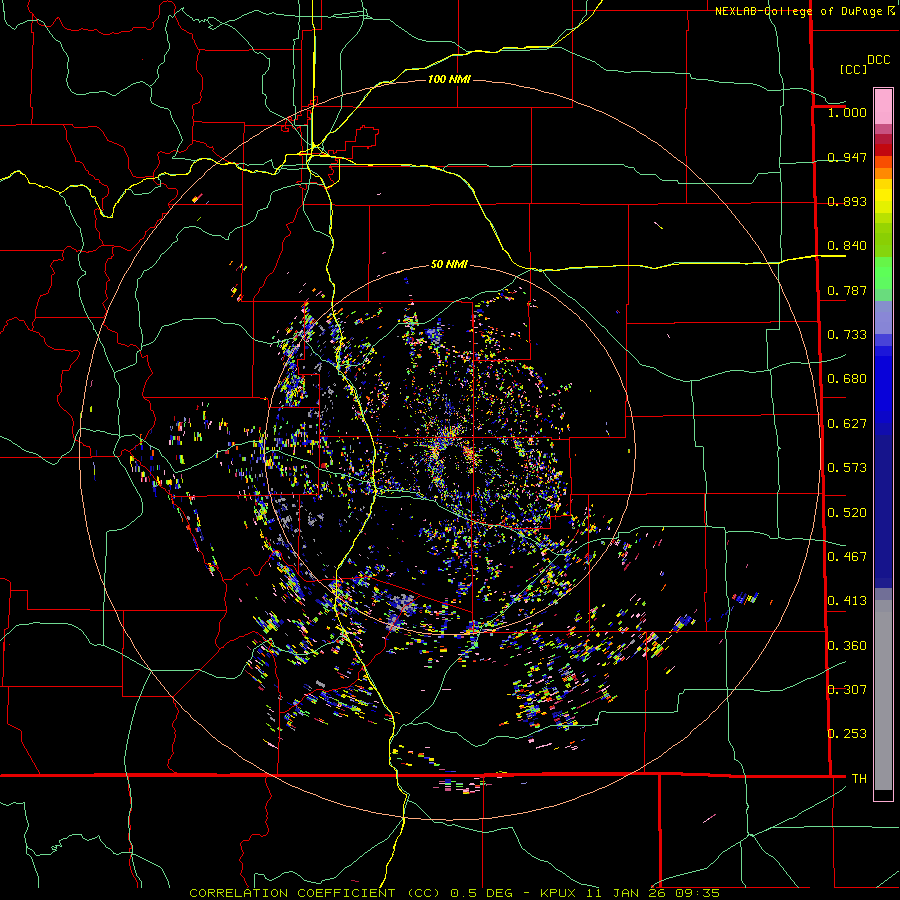900x900 pixels.
Task: Click the [CC] legend unit label
Action: pyautogui.click(x=853, y=69)
